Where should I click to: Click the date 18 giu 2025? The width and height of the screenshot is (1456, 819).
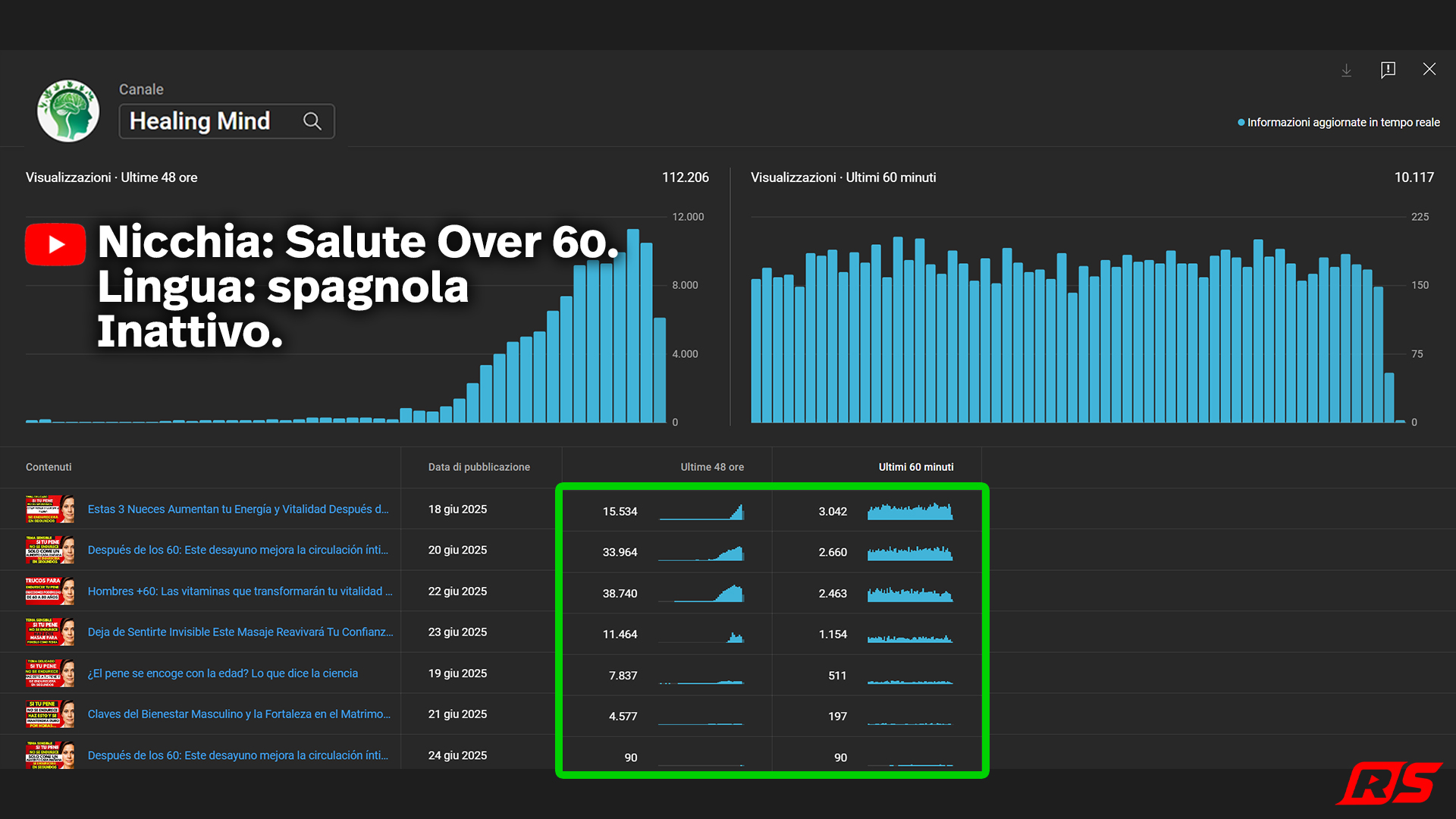tap(457, 509)
